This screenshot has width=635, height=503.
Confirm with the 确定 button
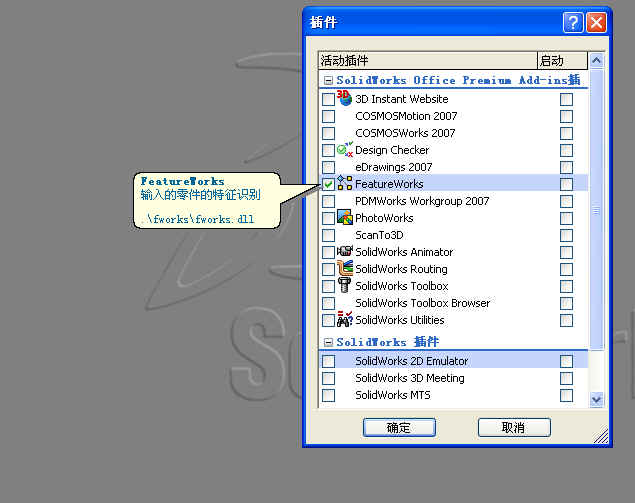[x=399, y=428]
